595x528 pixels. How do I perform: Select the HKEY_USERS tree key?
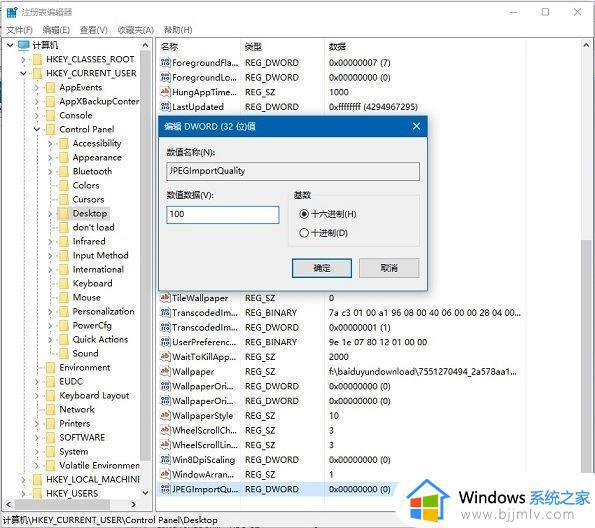coord(72,493)
